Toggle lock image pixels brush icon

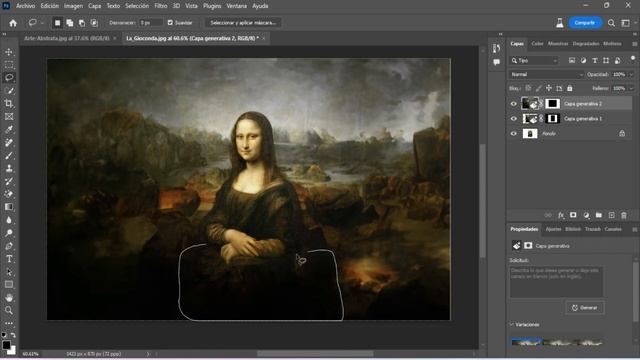tap(539, 88)
